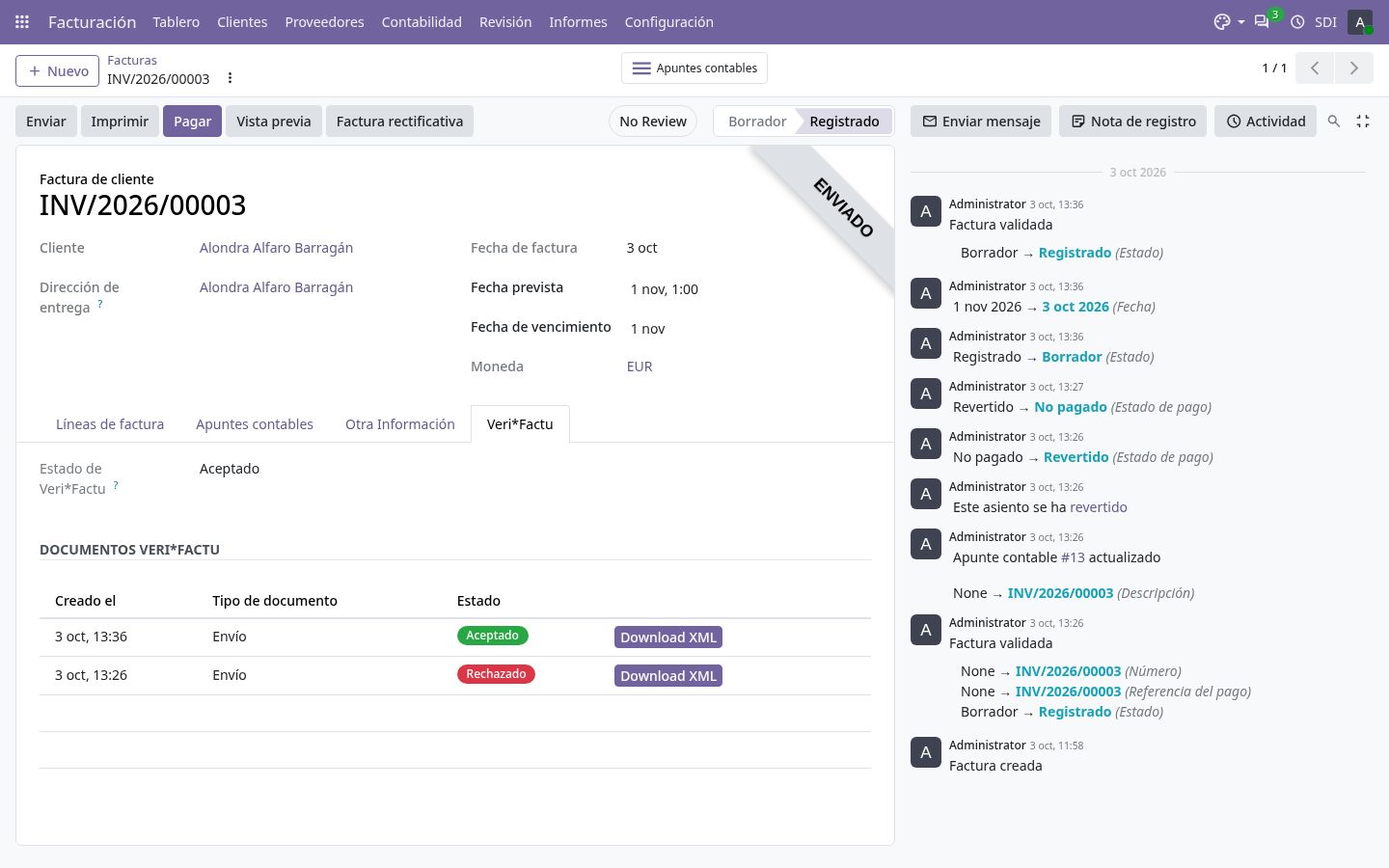Show help for Dirección de entrega
Screen dimensions: 1389x868
pos(100,304)
